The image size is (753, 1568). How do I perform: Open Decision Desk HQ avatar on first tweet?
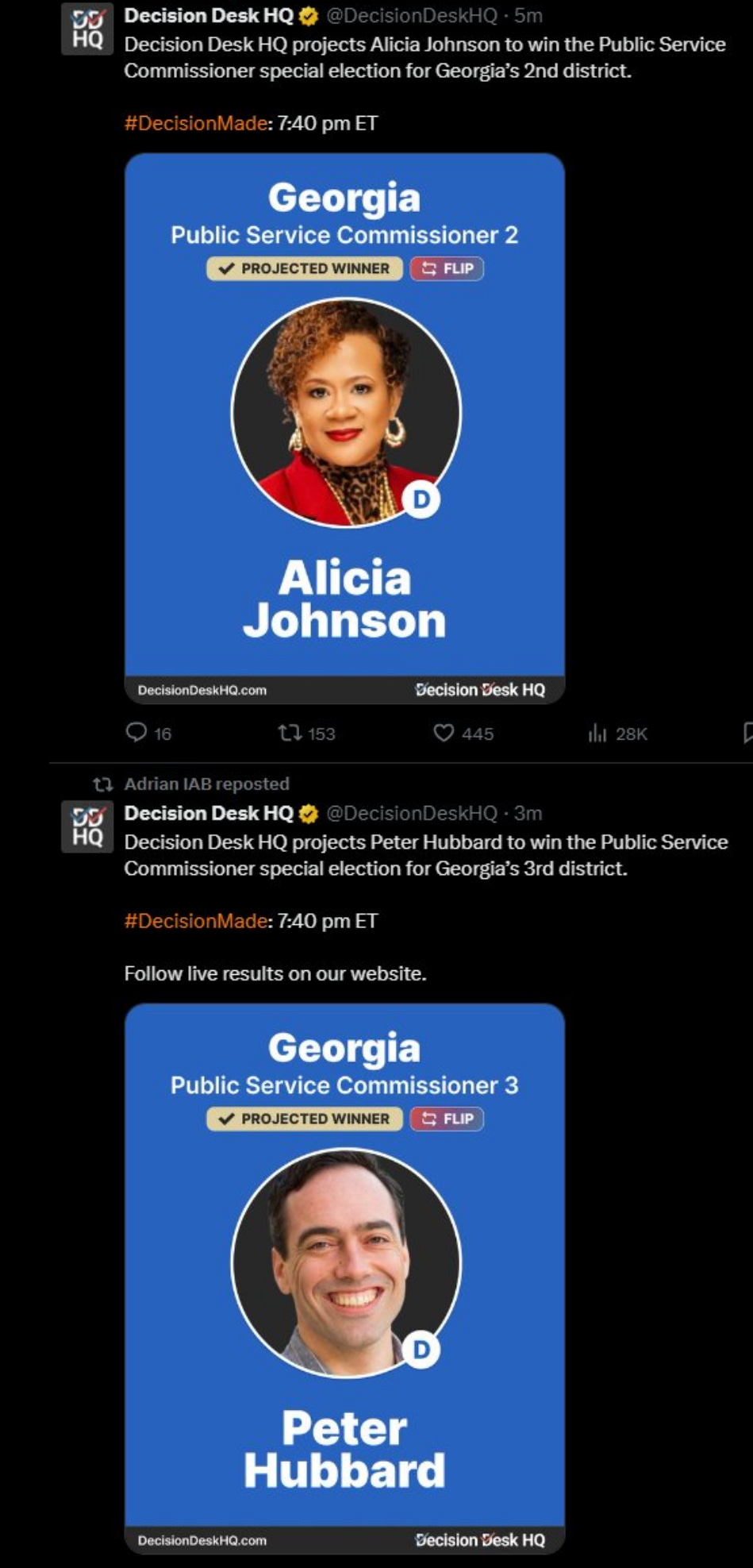click(x=87, y=29)
